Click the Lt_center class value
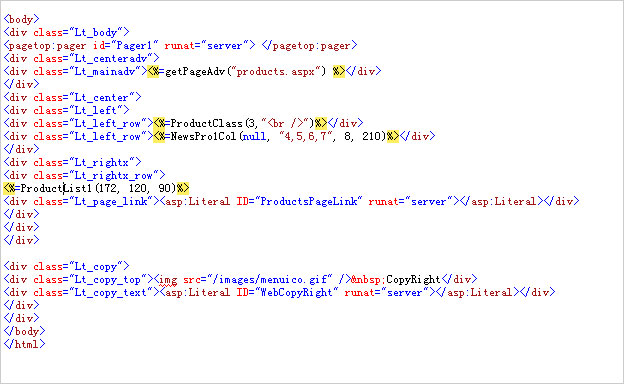 102,97
